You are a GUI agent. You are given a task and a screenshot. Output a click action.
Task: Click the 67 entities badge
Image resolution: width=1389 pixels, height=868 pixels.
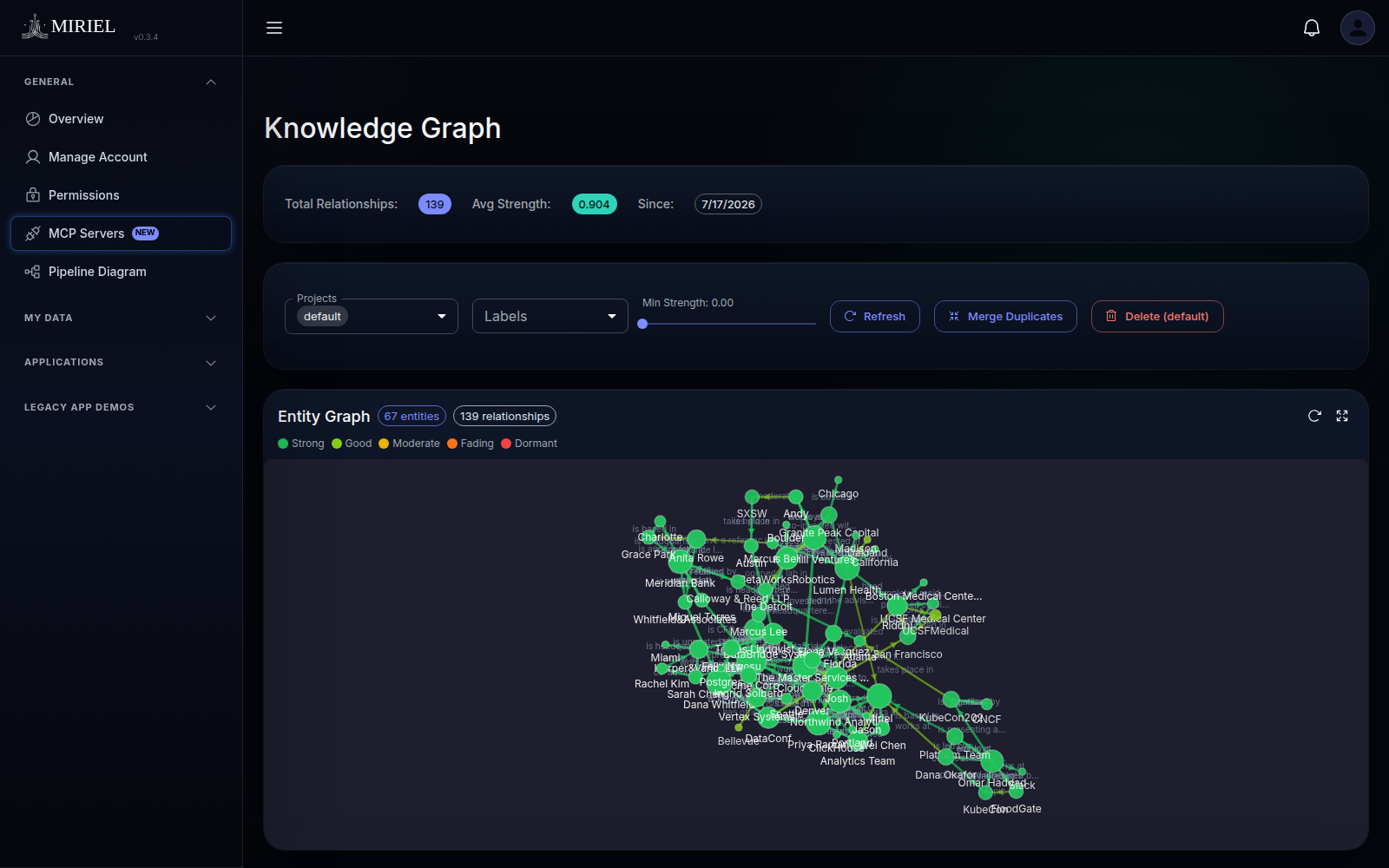[x=411, y=416]
